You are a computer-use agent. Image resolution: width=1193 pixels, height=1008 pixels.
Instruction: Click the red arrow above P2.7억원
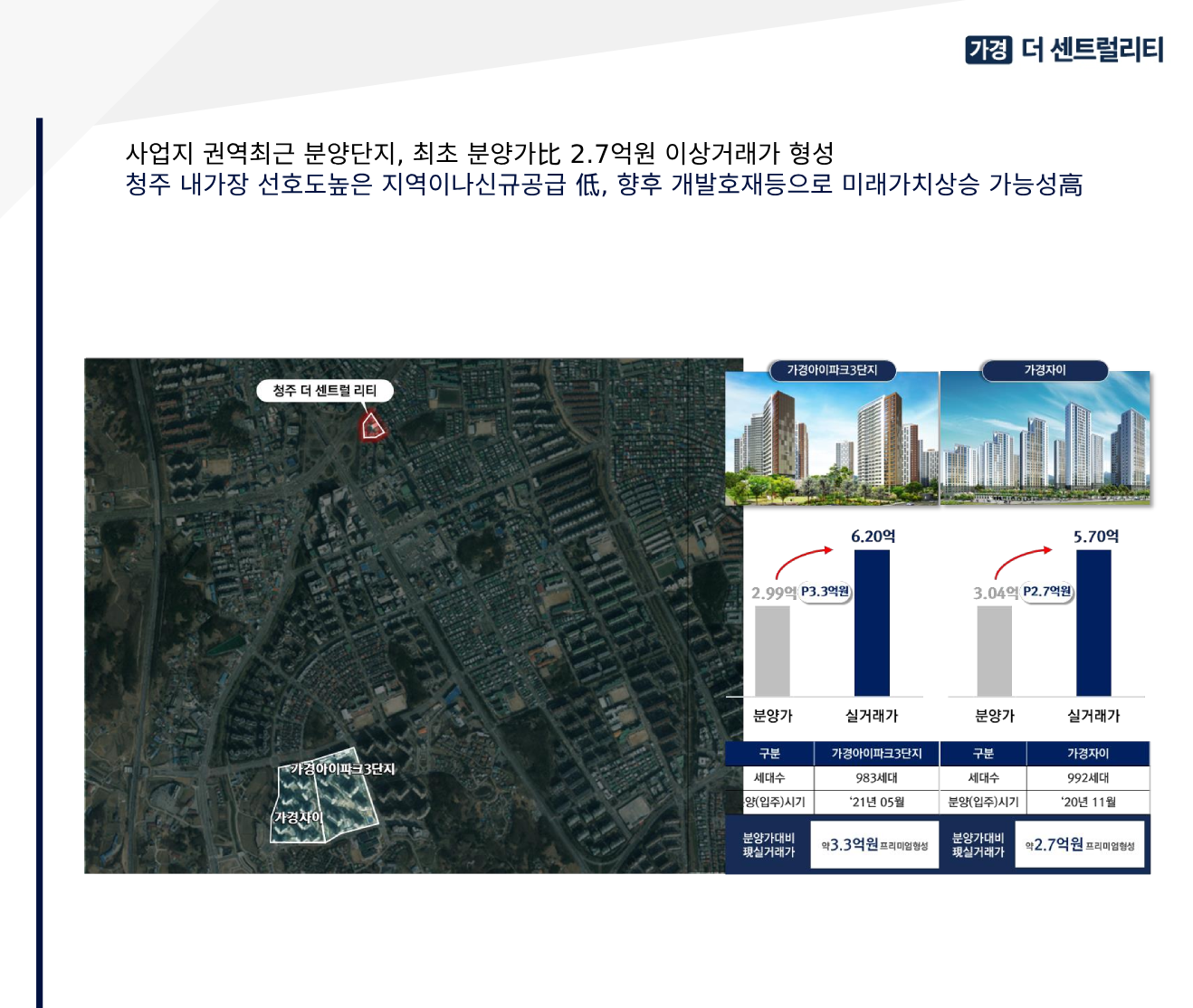pyautogui.click(x=1024, y=560)
